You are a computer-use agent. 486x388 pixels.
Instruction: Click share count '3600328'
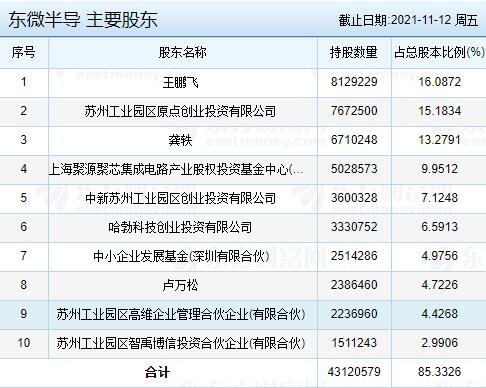point(354,198)
